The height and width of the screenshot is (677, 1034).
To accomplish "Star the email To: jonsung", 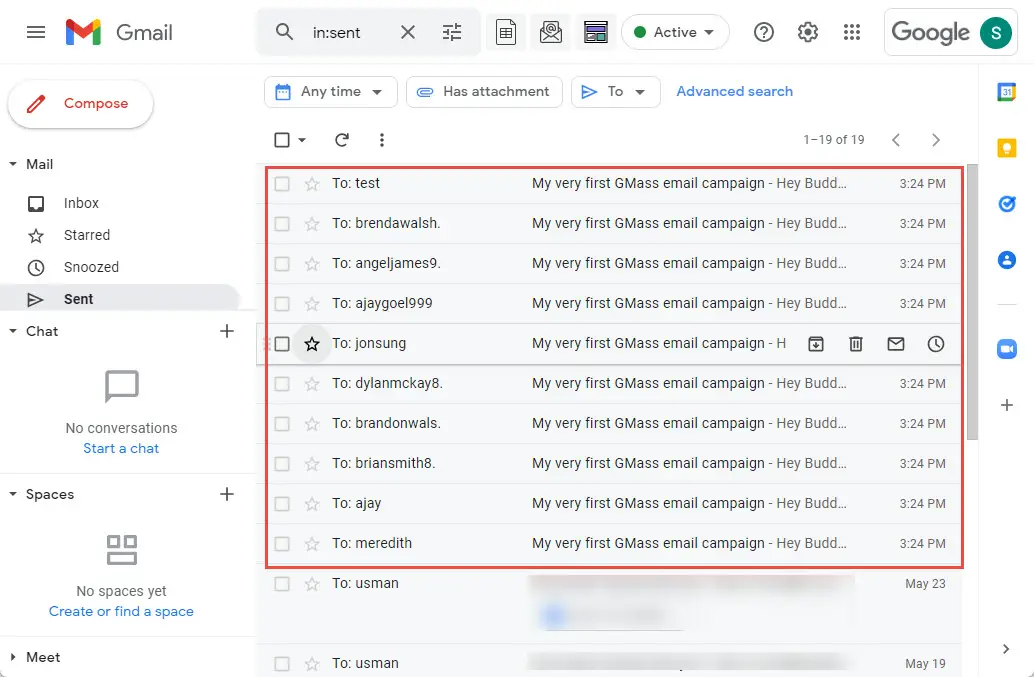I will (312, 343).
